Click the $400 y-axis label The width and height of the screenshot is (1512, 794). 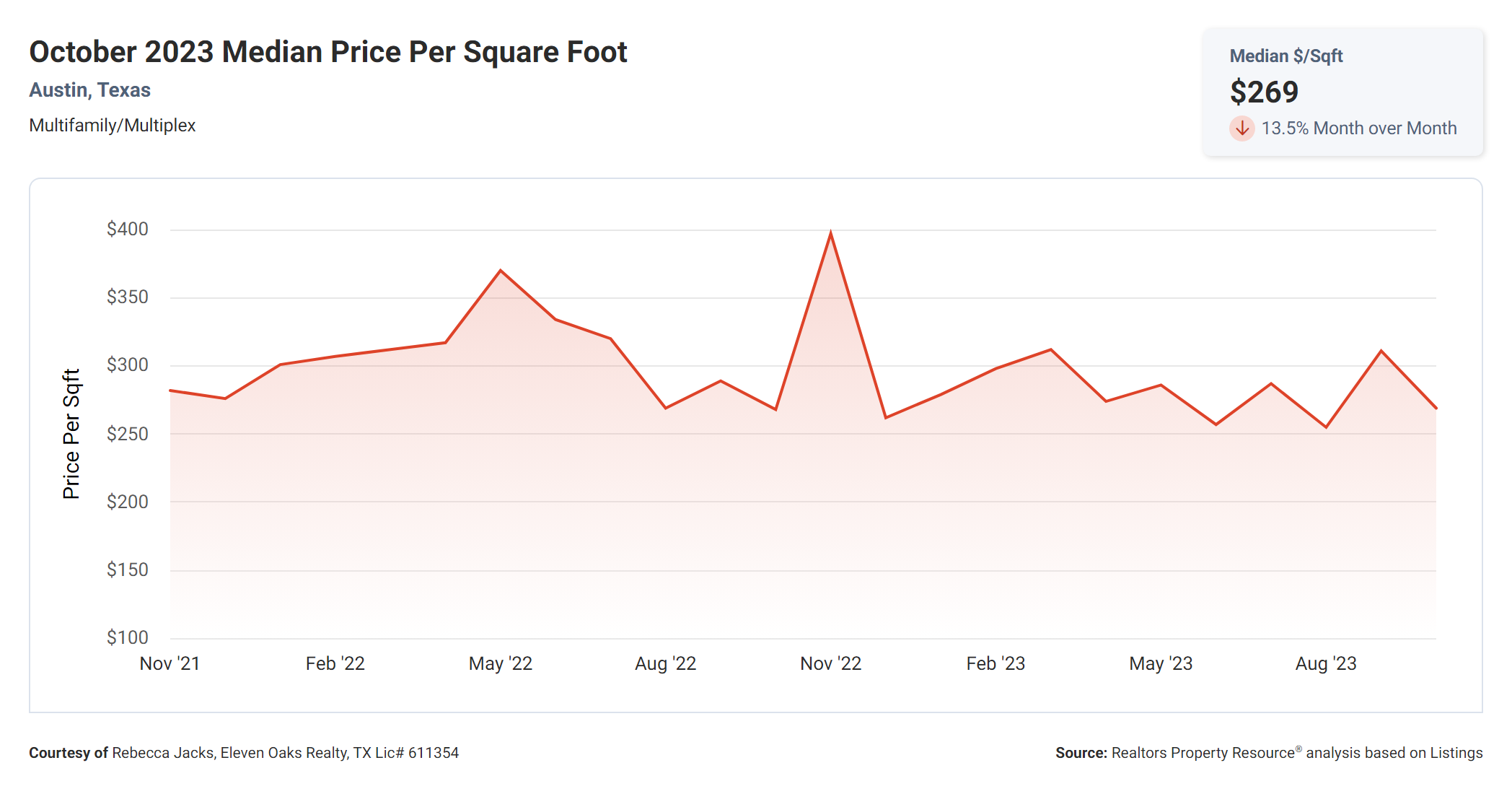tap(127, 229)
